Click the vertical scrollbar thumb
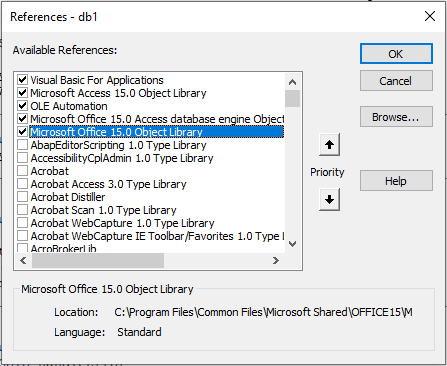447x366 pixels. (292, 98)
